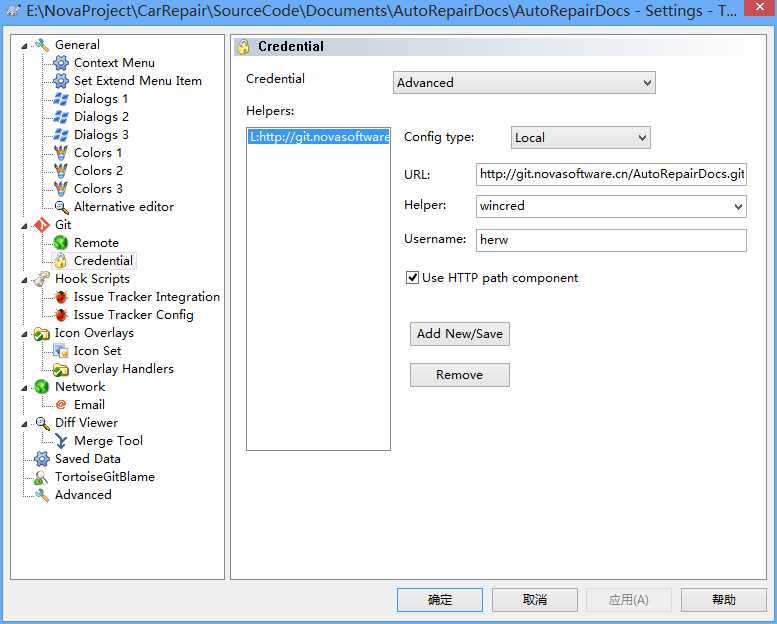Click the URL input field
This screenshot has height=624, width=777.
[611, 174]
